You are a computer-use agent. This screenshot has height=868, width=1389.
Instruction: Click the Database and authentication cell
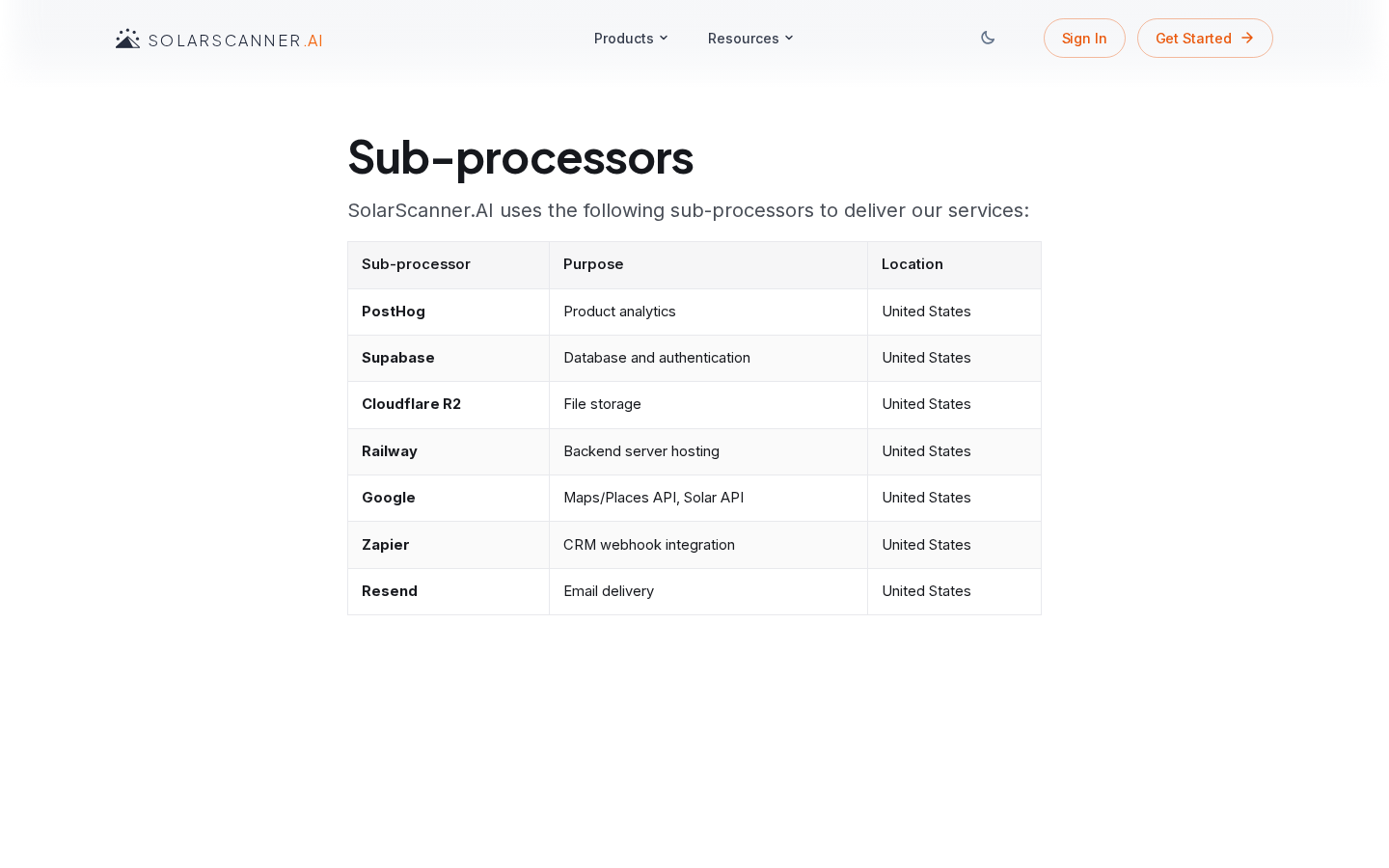point(709,358)
